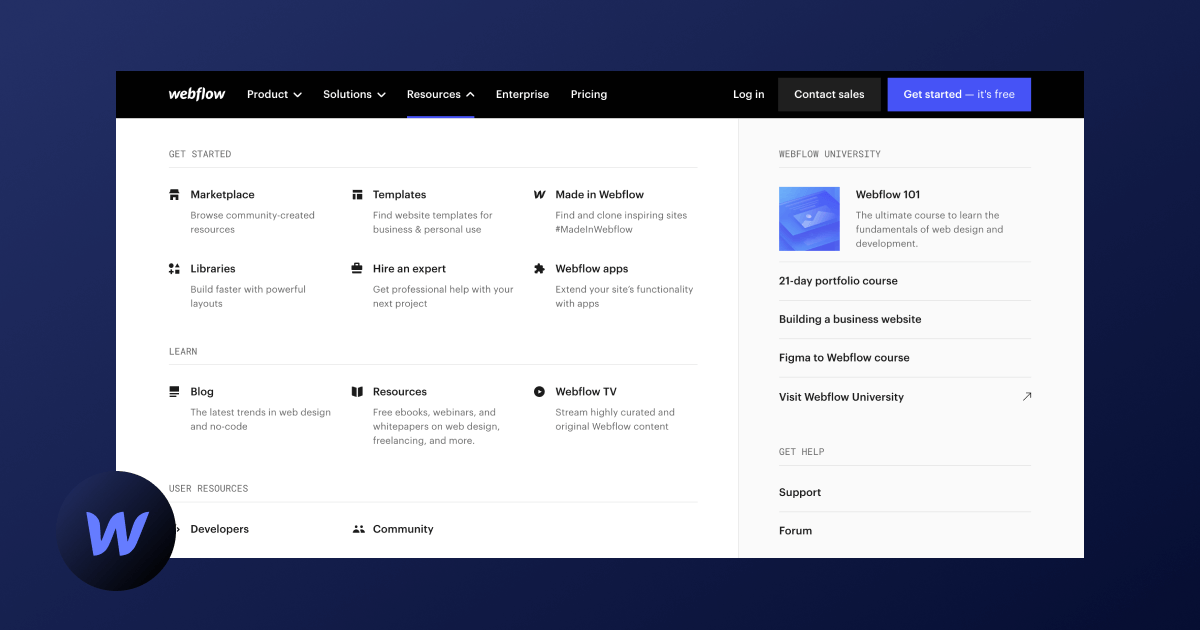The height and width of the screenshot is (630, 1200).
Task: Click 'Extend your site's functionality' text
Action: (624, 296)
